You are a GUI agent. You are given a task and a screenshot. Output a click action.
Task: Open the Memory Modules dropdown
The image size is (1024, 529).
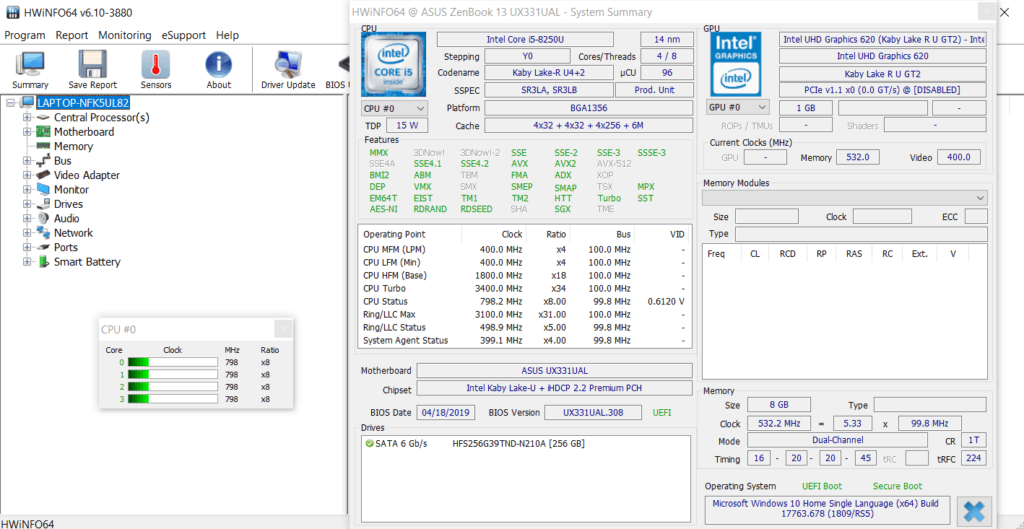click(x=844, y=197)
